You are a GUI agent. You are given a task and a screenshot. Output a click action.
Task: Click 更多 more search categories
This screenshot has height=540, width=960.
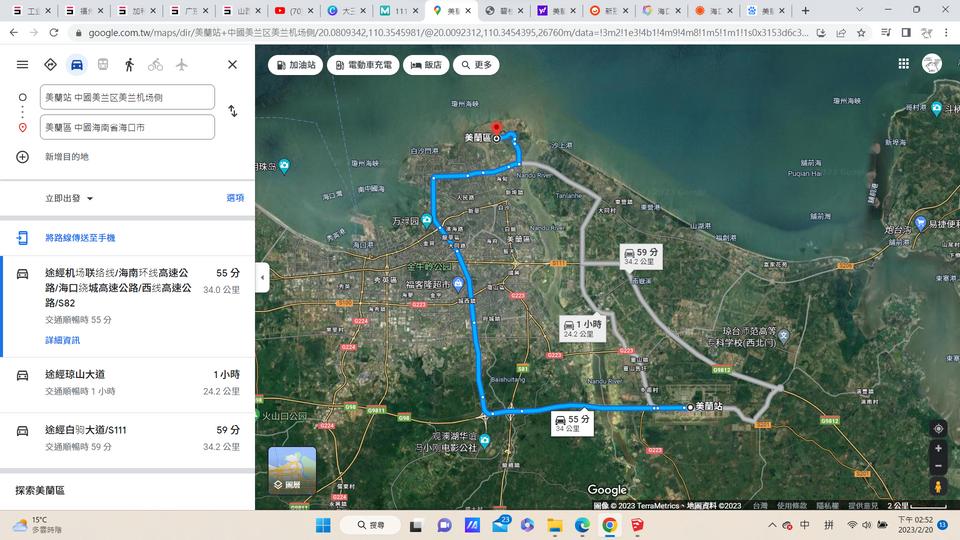click(x=476, y=65)
